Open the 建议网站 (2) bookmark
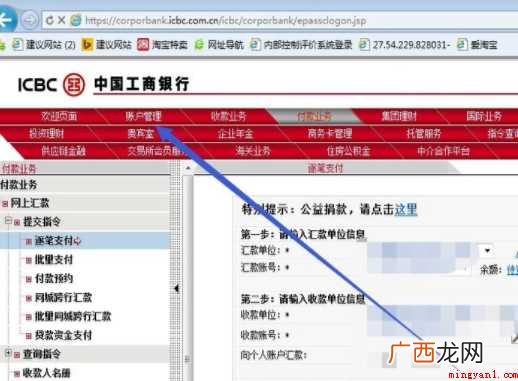Screen dimensions: 518x381 coord(44,44)
